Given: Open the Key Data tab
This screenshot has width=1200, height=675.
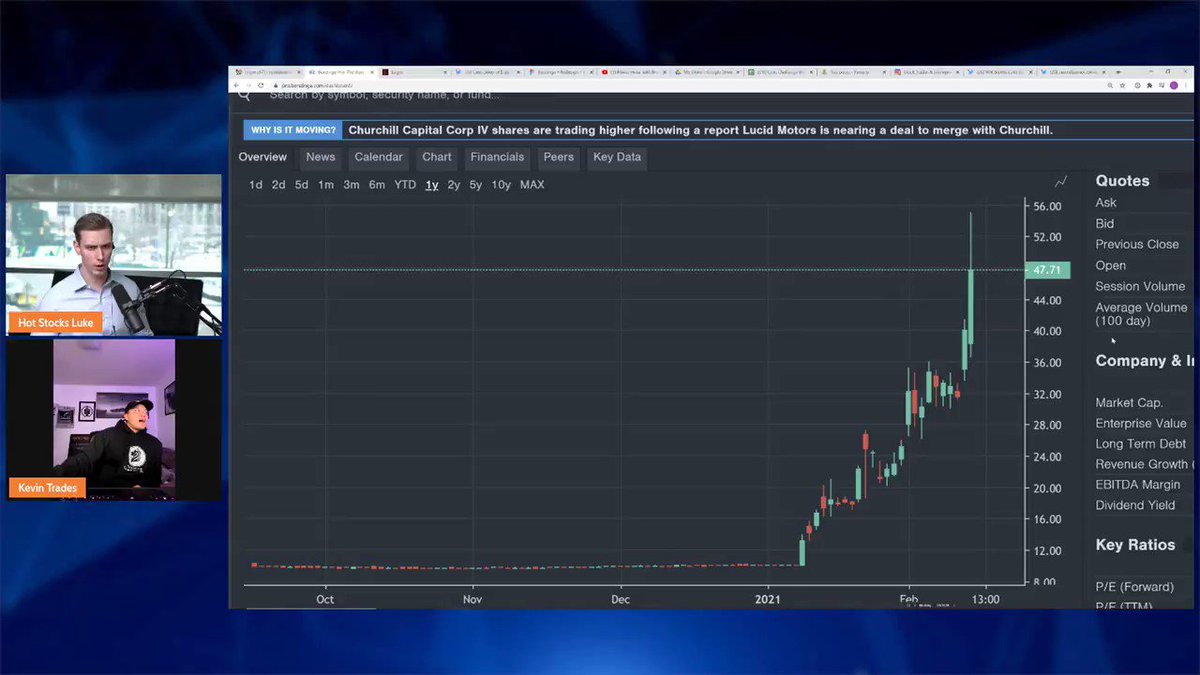Looking at the screenshot, I should [x=617, y=157].
